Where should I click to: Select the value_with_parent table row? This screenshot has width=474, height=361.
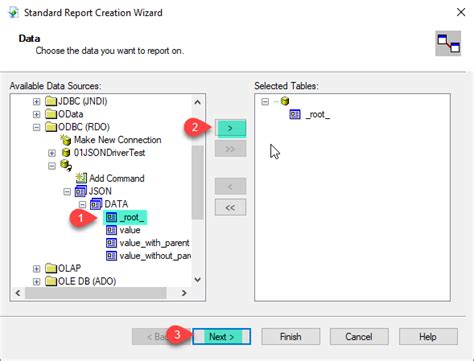(148, 243)
